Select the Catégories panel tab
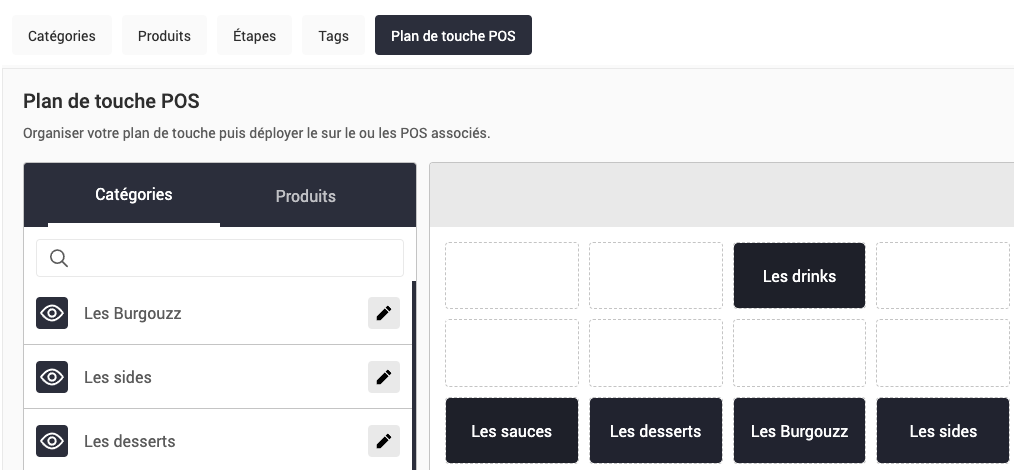The width and height of the screenshot is (1014, 470). (x=134, y=195)
